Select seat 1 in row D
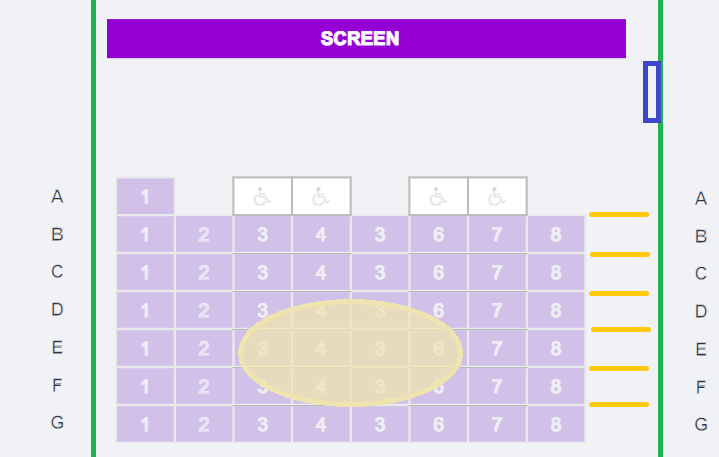Screen dimensions: 719x457 tap(145, 310)
